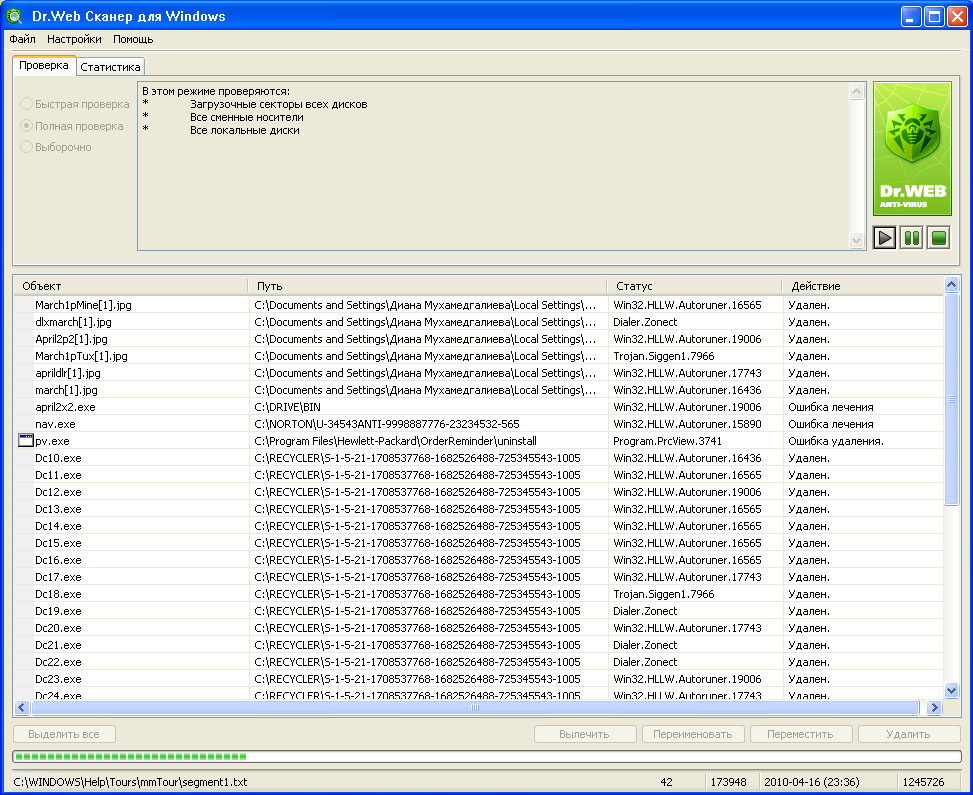Viewport: 973px width, 795px height.
Task: Click the pv.exe file icon
Action: pos(25,441)
